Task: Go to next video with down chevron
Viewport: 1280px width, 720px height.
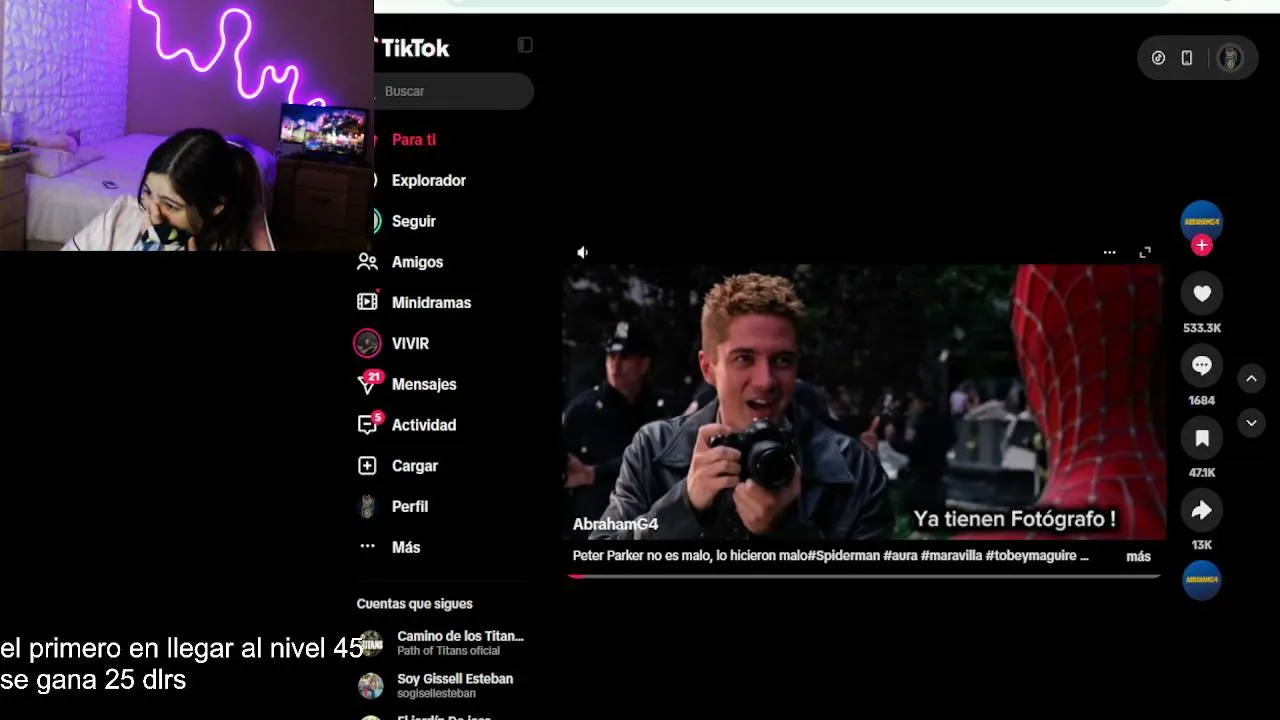Action: (1251, 423)
